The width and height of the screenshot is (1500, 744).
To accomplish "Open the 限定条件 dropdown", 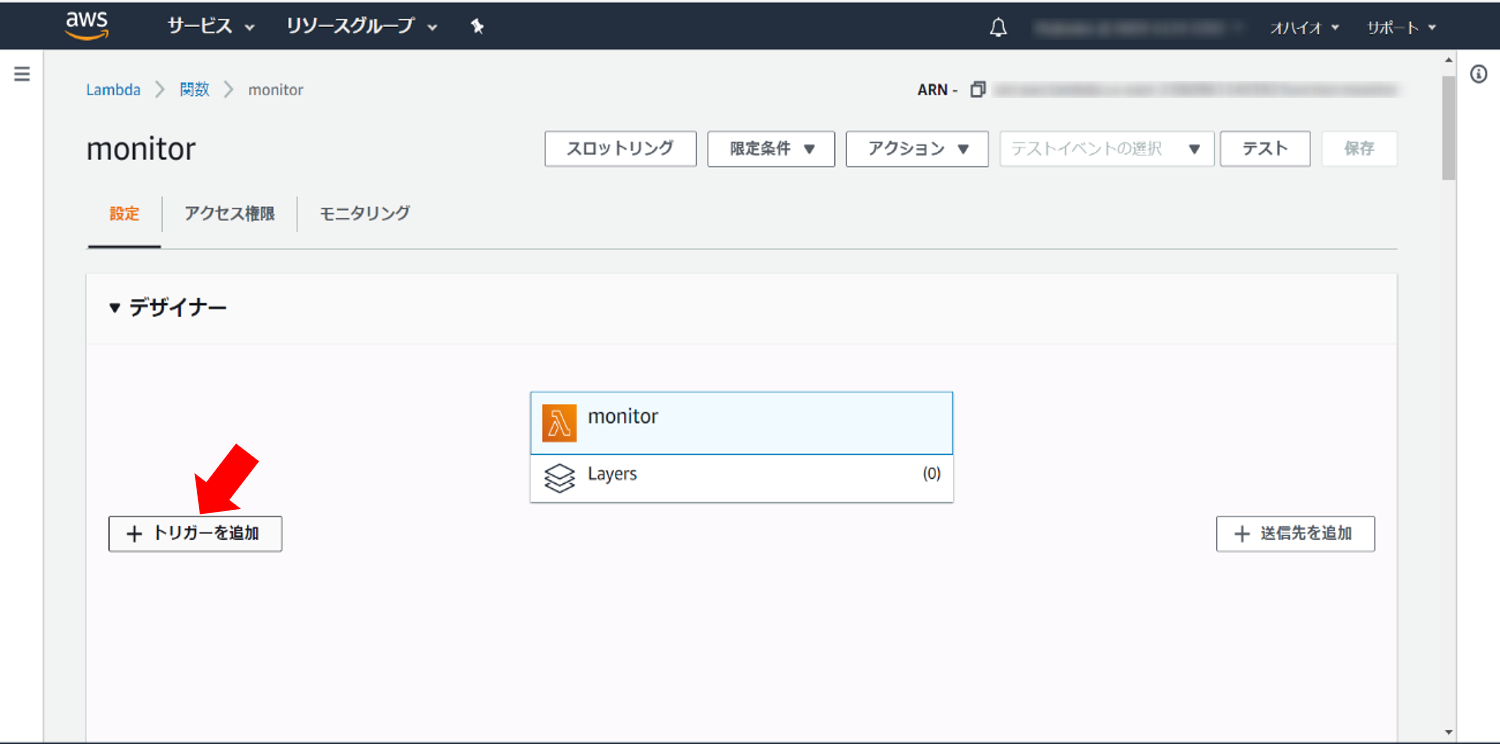I will coord(771,149).
